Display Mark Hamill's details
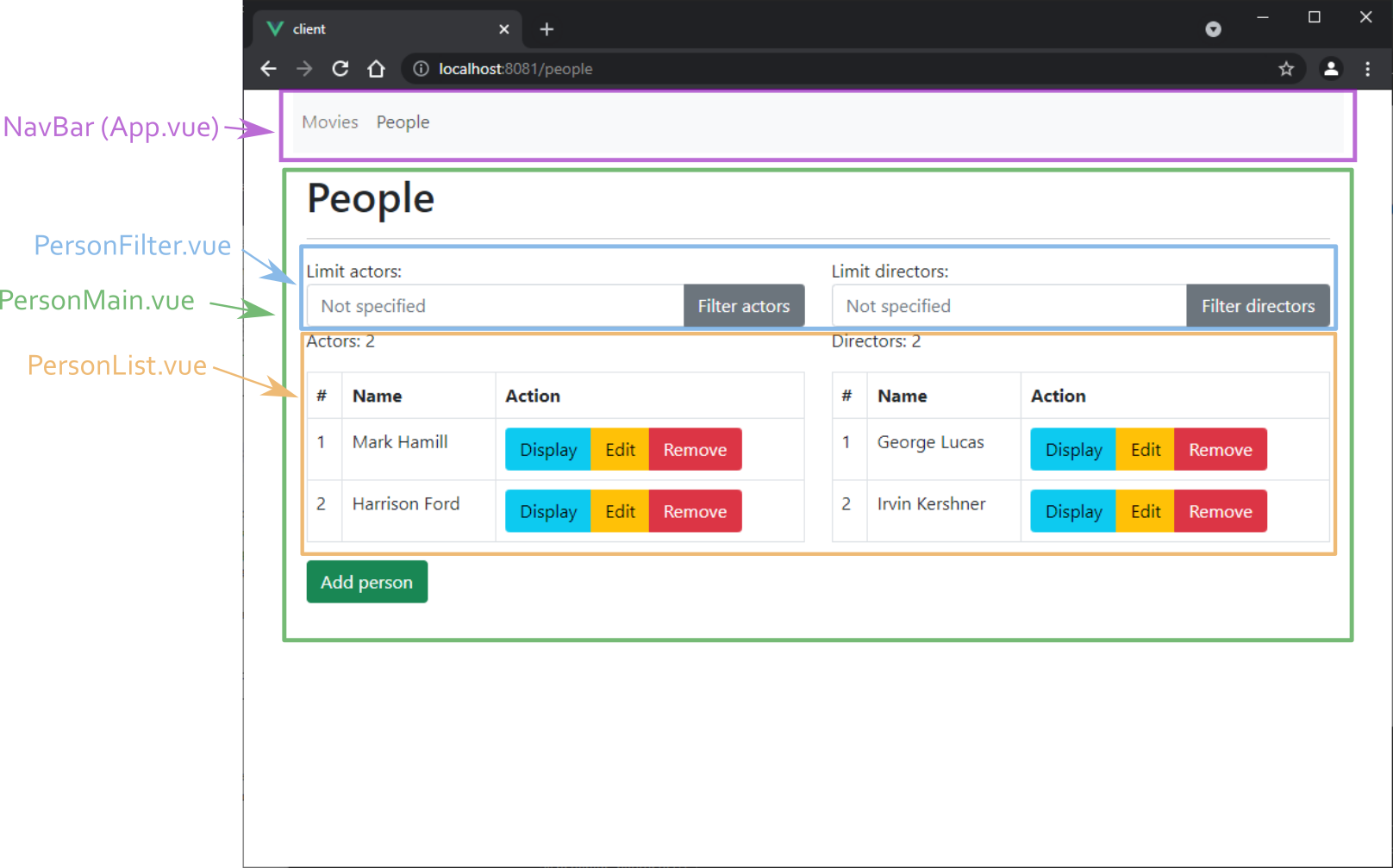This screenshot has width=1393, height=868. click(x=547, y=450)
